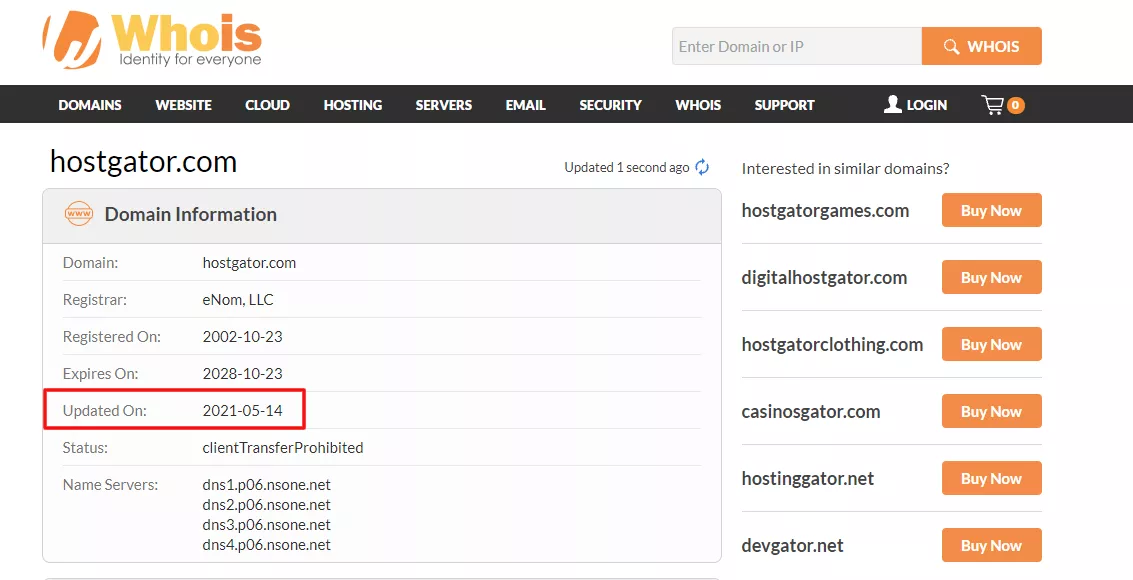The width and height of the screenshot is (1133, 580).
Task: Open the WEBSITE menu
Action: [184, 105]
